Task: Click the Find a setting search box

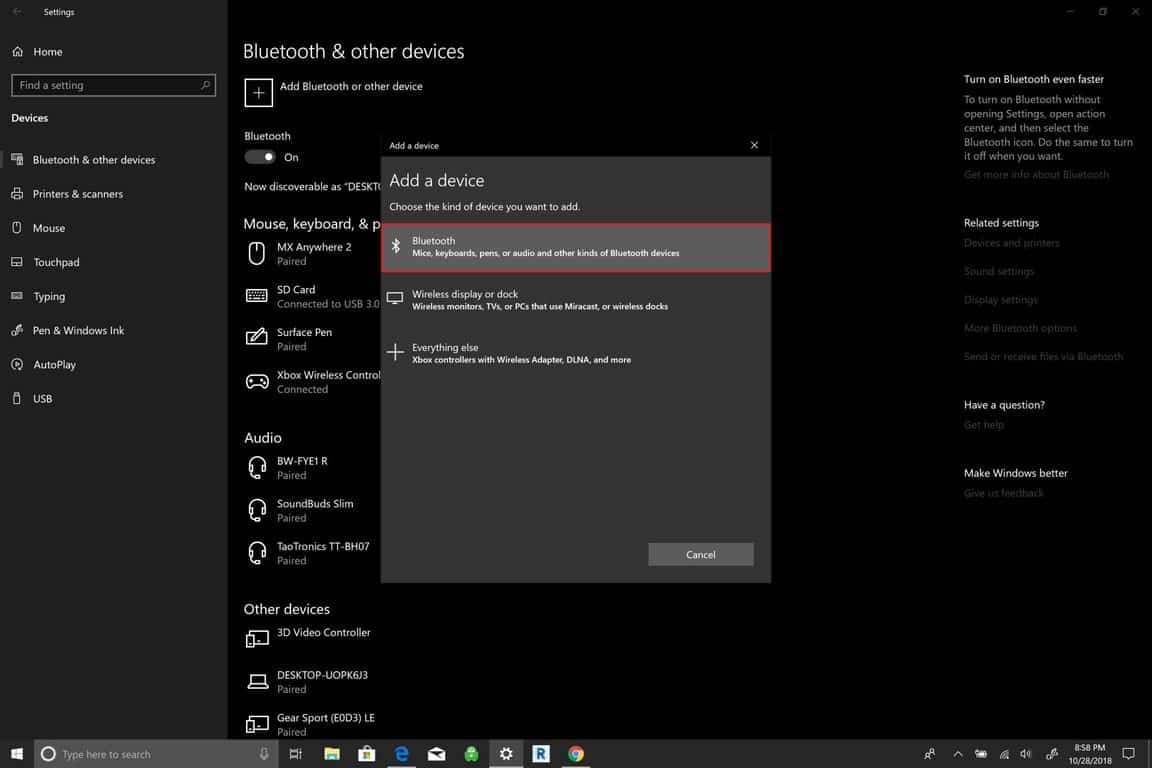Action: pos(113,85)
